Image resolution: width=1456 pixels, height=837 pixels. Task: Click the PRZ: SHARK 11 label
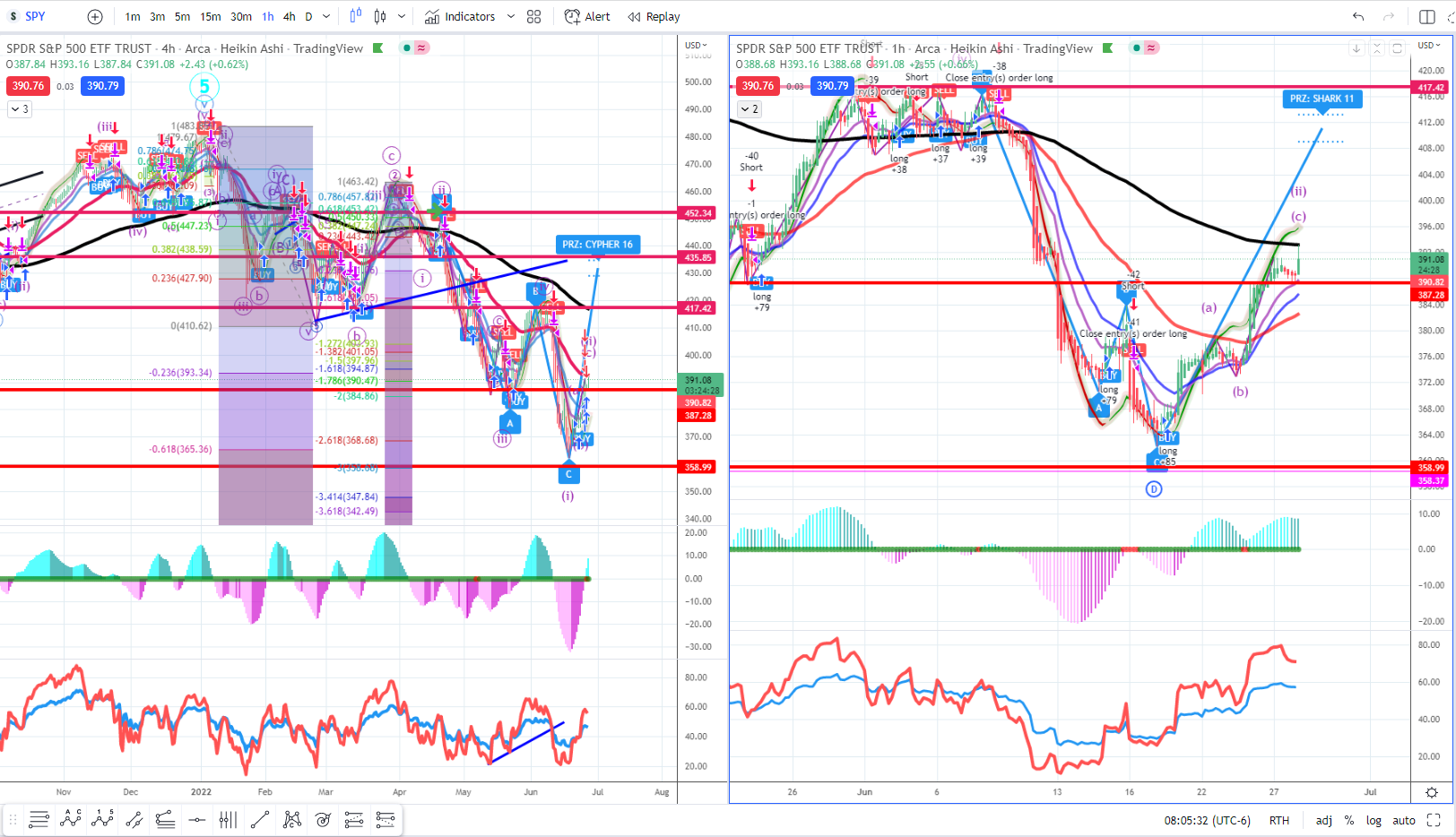[1322, 99]
